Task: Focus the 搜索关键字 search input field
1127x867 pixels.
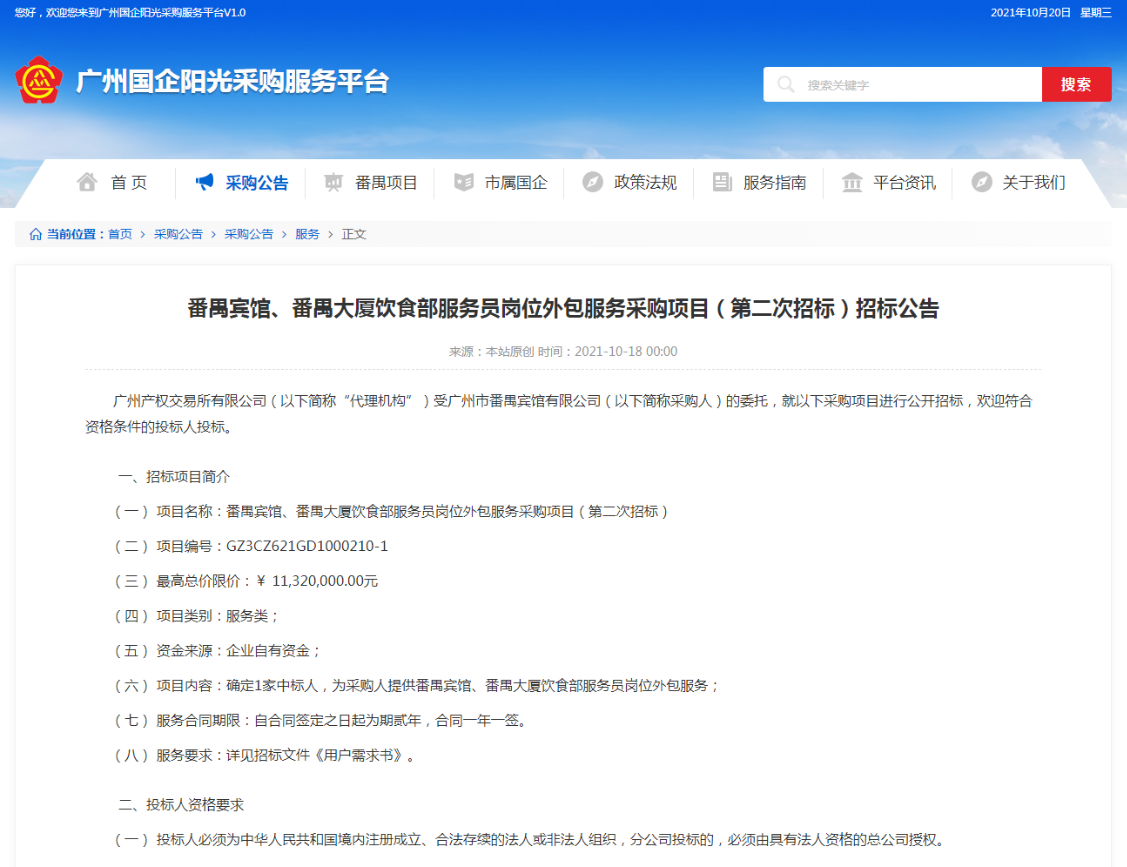Action: pos(902,85)
